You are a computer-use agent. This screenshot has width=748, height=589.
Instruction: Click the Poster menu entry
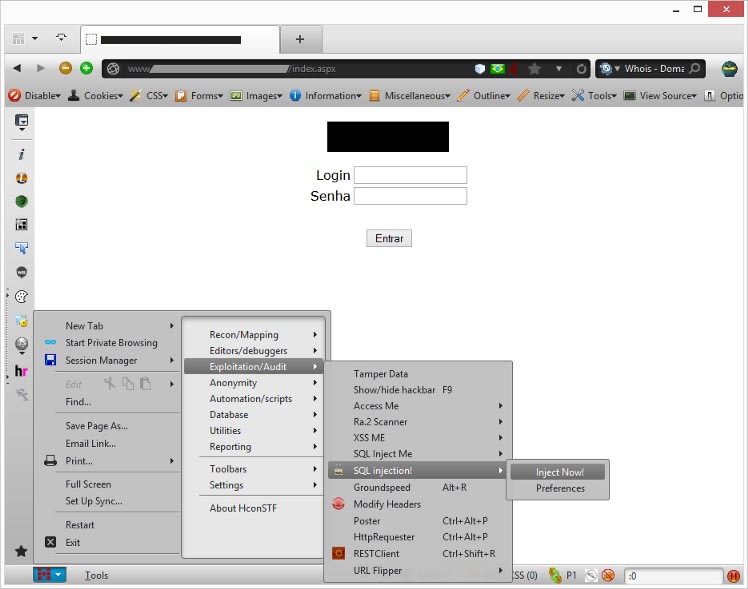coord(417,521)
